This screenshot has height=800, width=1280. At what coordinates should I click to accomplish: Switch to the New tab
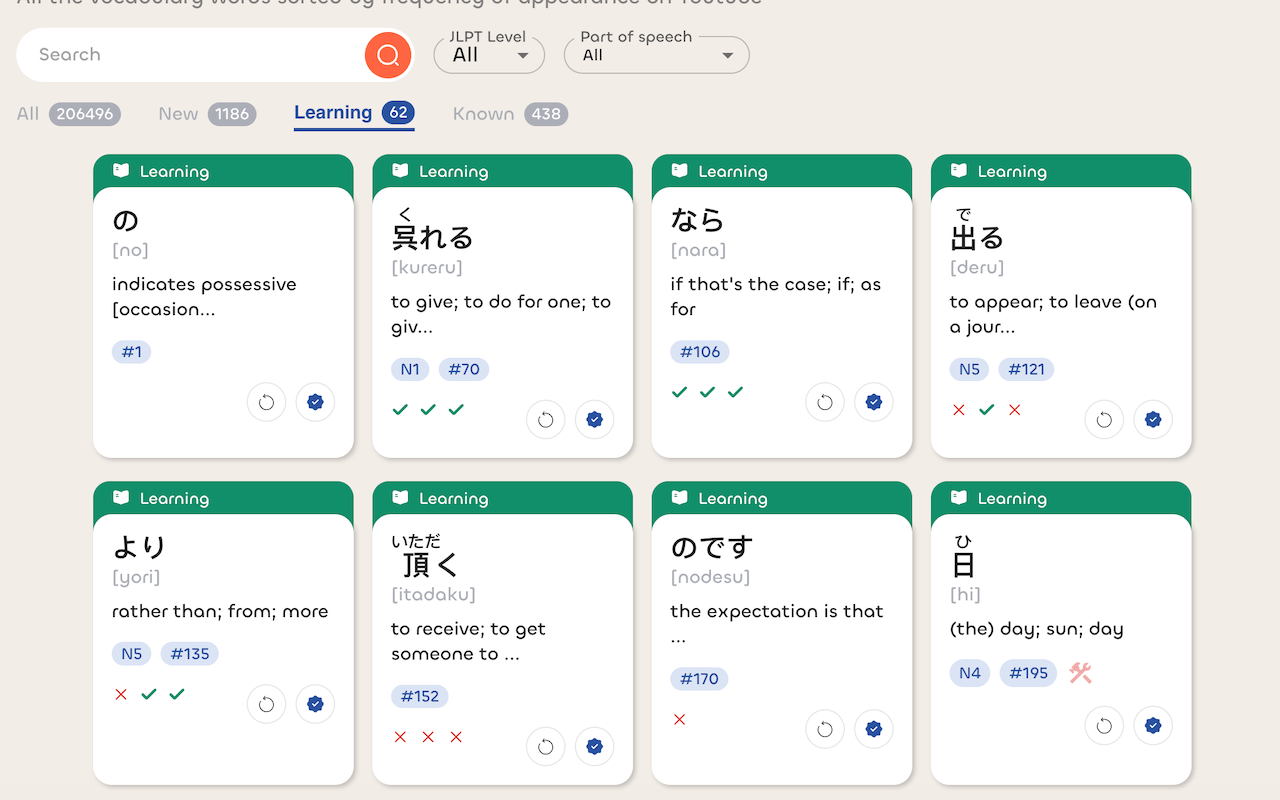(206, 113)
